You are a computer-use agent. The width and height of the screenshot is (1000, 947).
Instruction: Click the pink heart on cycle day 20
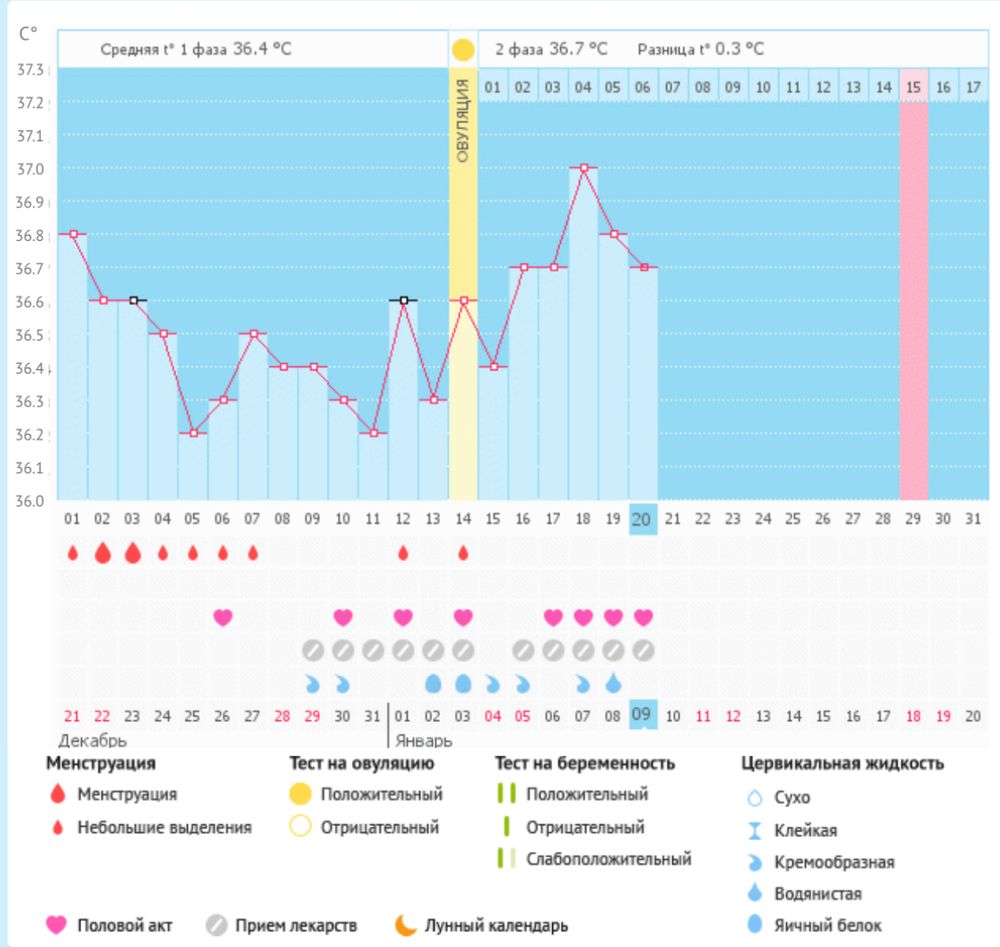coord(643,617)
